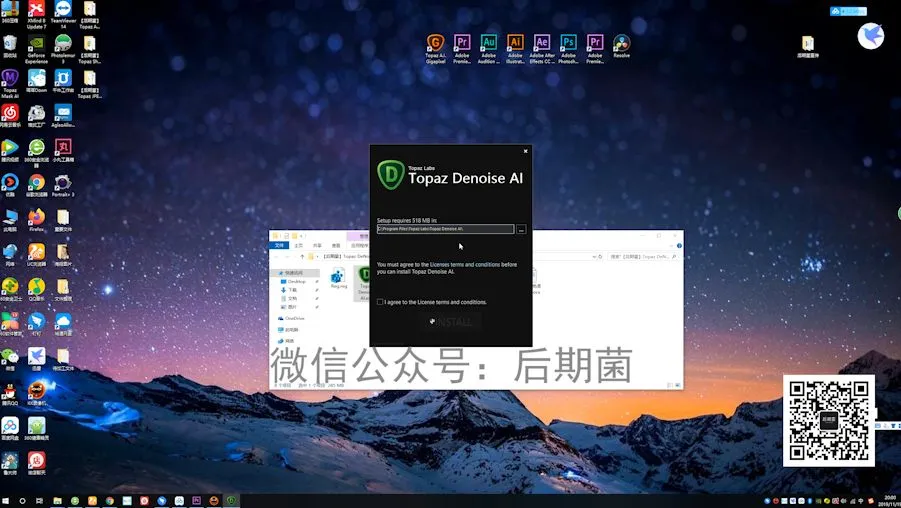The width and height of the screenshot is (901, 508).
Task: Open Google Chrome desktop icon
Action: (x=36, y=186)
